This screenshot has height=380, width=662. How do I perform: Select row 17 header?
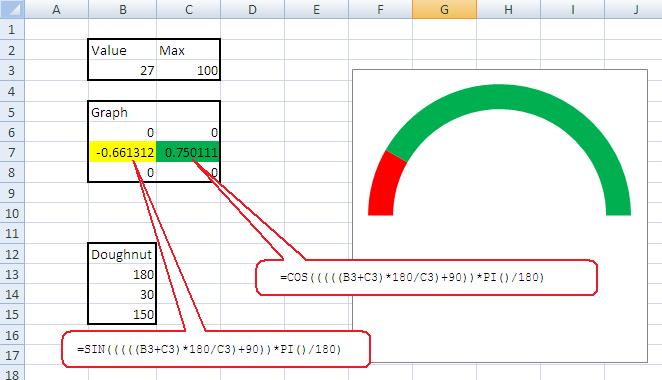(x=12, y=356)
